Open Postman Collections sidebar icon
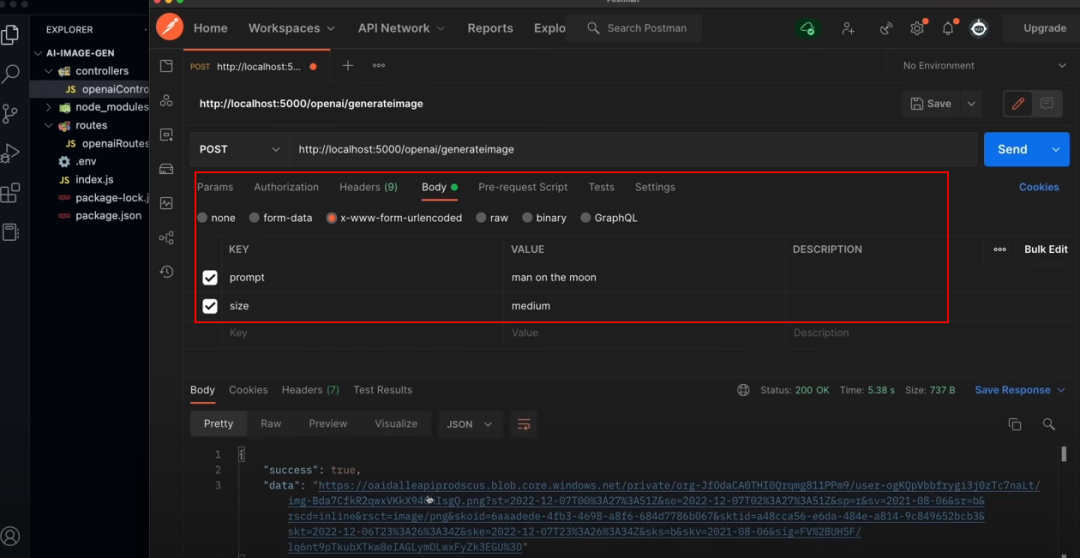1080x558 pixels. pos(166,66)
